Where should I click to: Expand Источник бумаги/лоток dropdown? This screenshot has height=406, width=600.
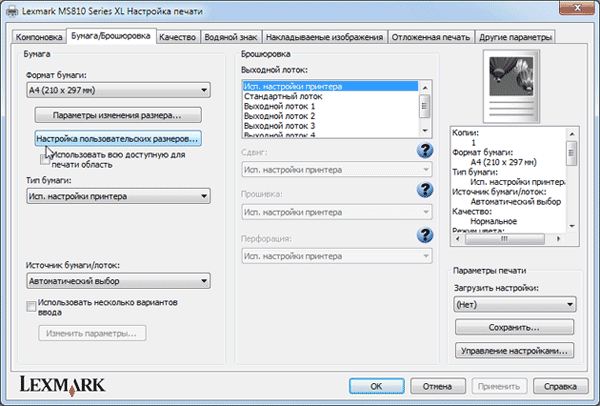tap(118, 281)
